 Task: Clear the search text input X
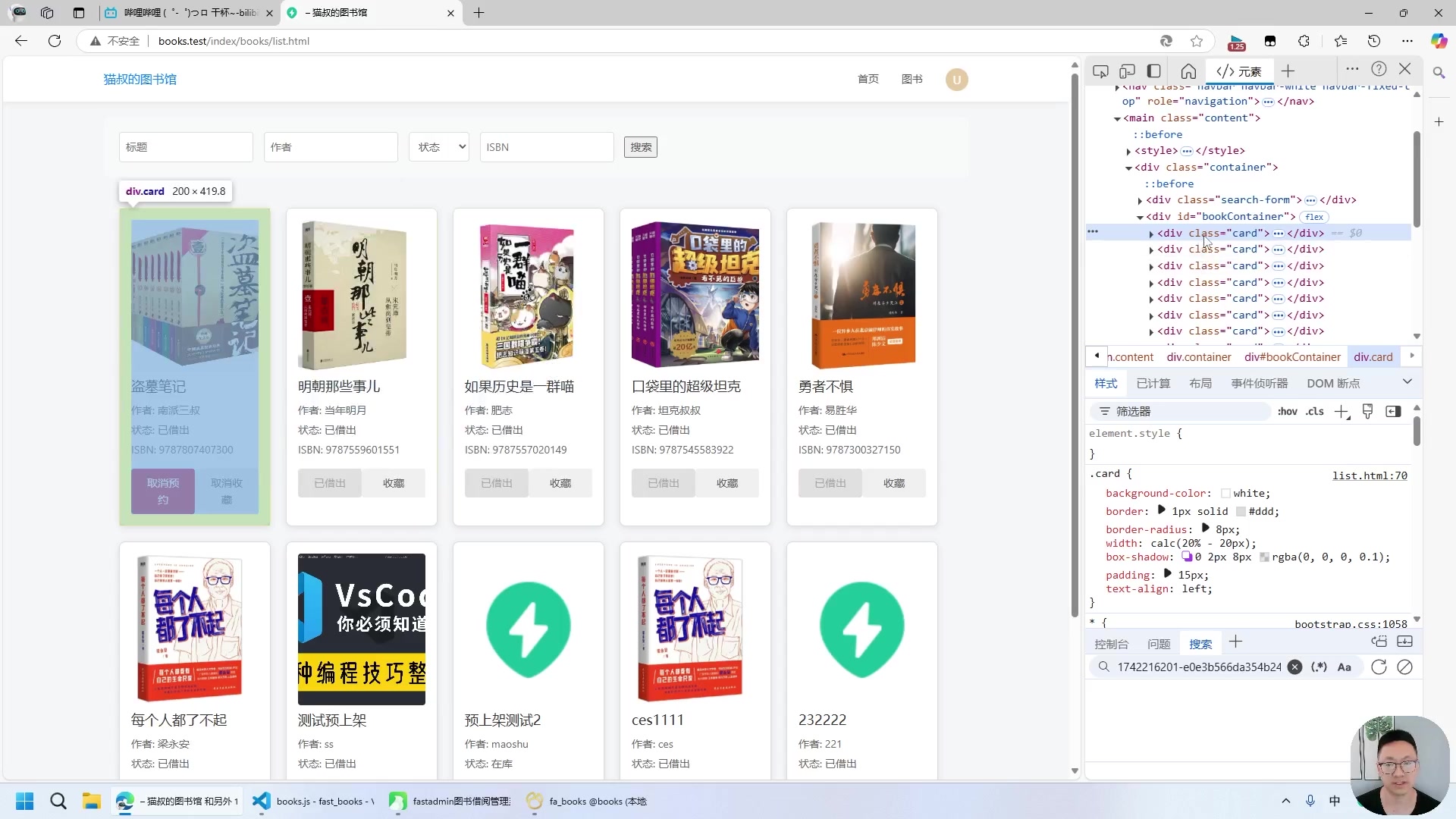[1294, 667]
